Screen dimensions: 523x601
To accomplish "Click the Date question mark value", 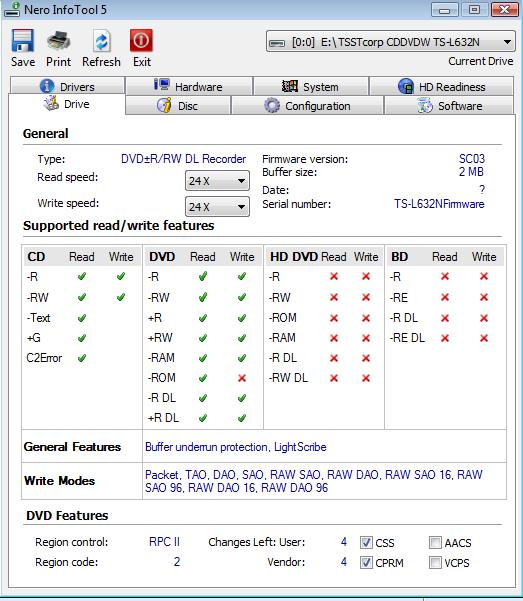I will 482,189.
